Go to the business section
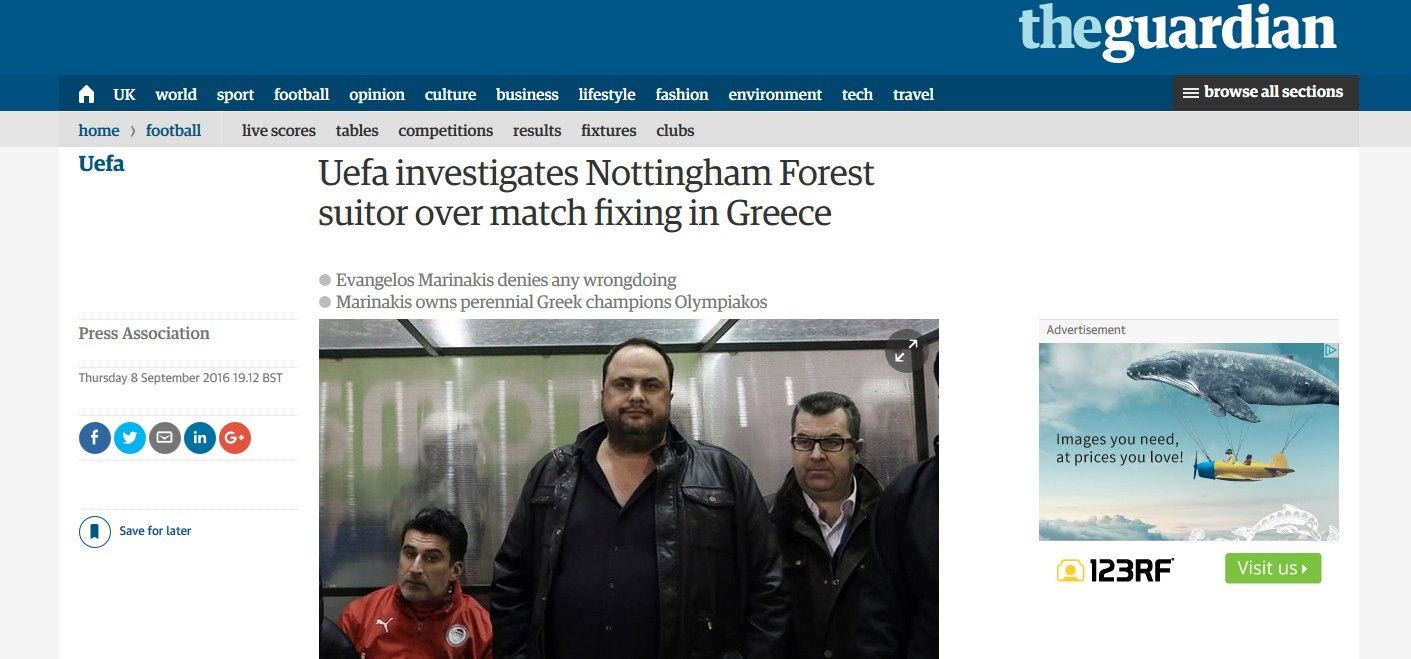1411x659 pixels. point(527,94)
